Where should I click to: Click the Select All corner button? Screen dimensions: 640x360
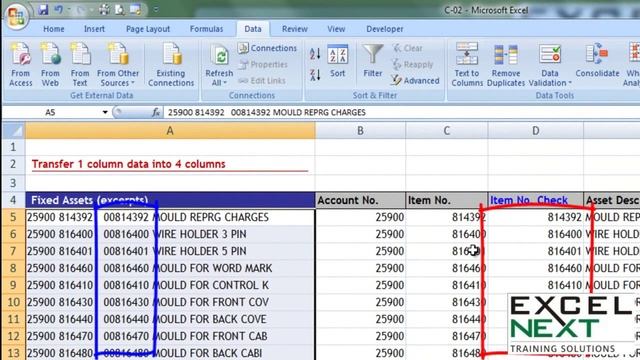[x=13, y=131]
